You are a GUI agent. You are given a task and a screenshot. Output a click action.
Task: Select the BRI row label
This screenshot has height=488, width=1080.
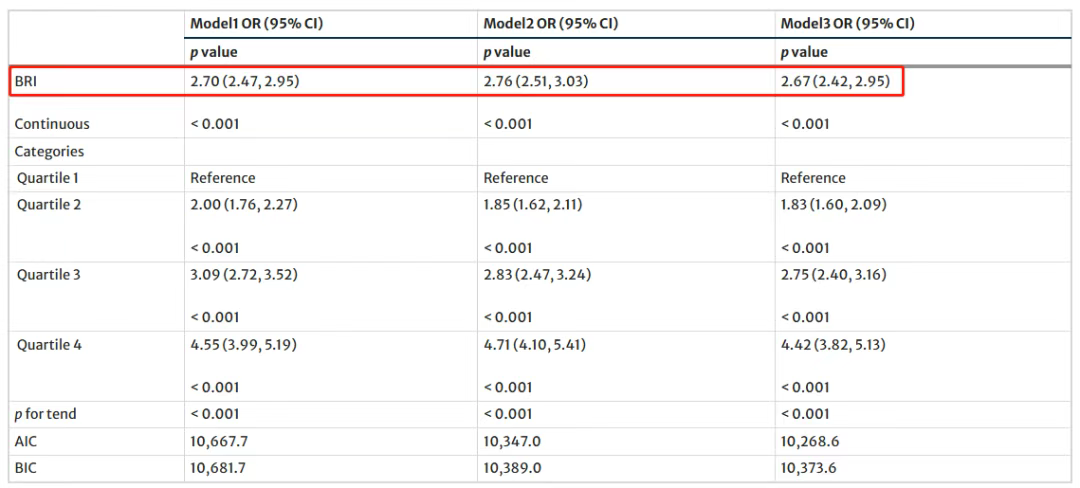pos(25,82)
